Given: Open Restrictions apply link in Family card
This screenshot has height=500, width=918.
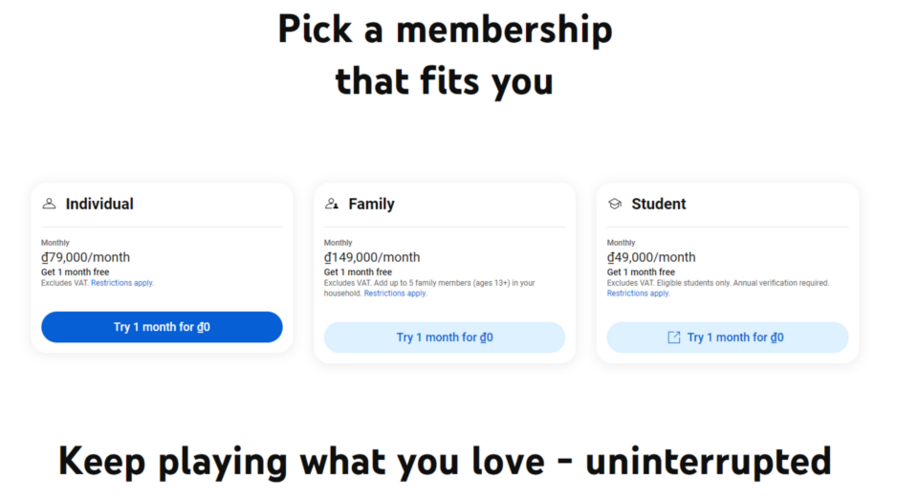Looking at the screenshot, I should pos(395,294).
